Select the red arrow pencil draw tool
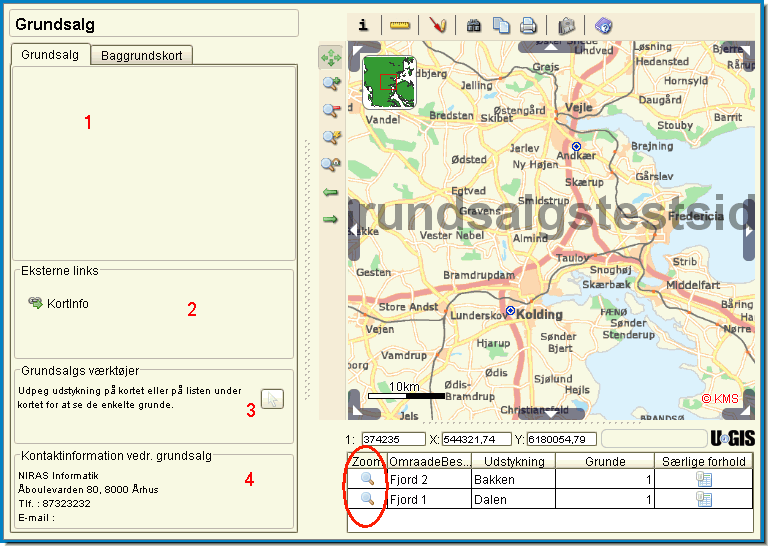Viewport: 768px width, 546px height. click(x=437, y=25)
